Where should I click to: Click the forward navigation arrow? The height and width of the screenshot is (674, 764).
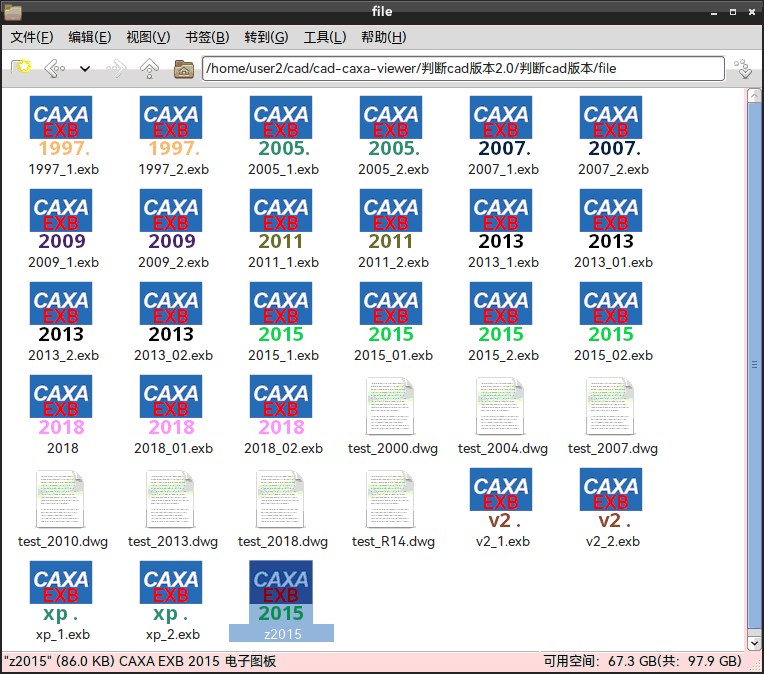click(116, 68)
